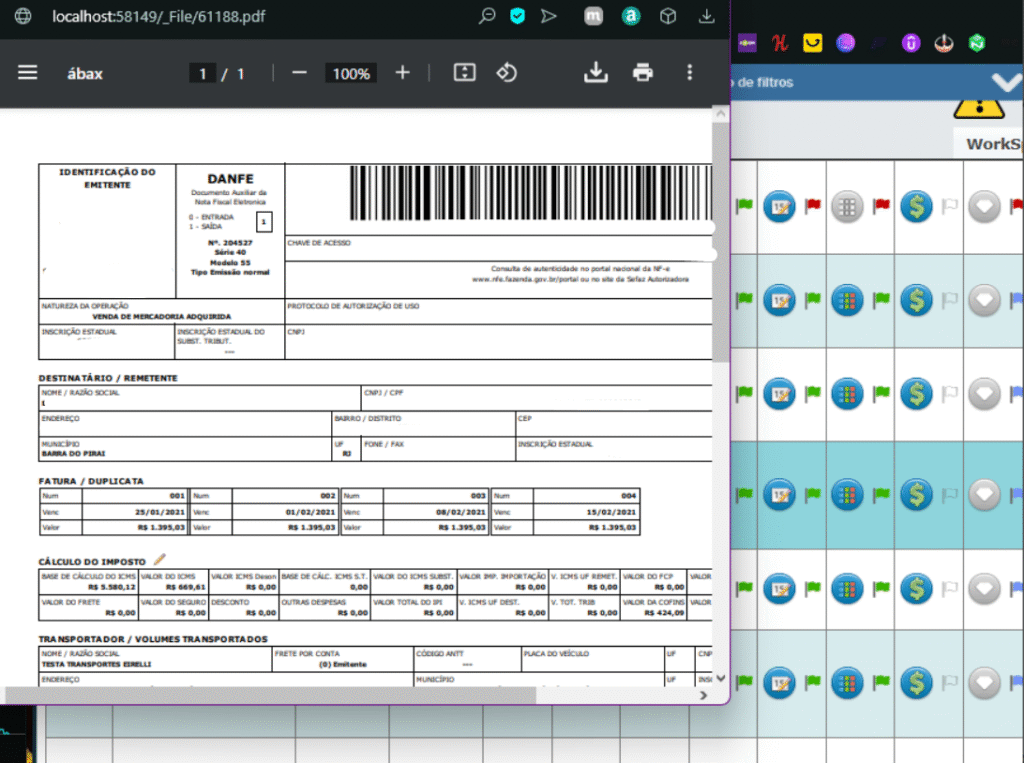Click the grey grid icon in first row
The image size is (1024, 763).
point(847,206)
